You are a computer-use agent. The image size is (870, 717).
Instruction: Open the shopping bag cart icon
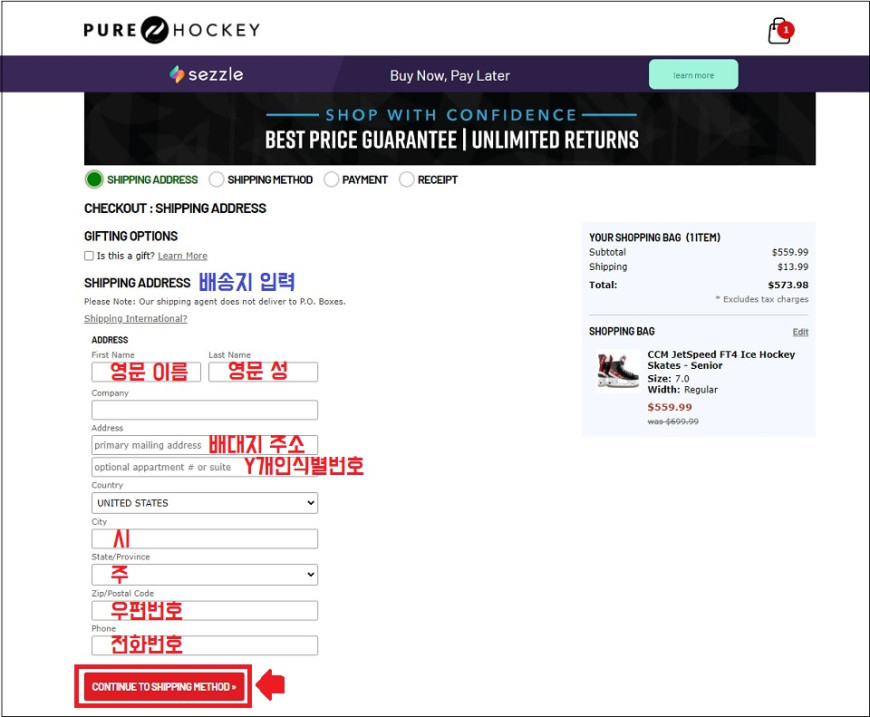(780, 31)
